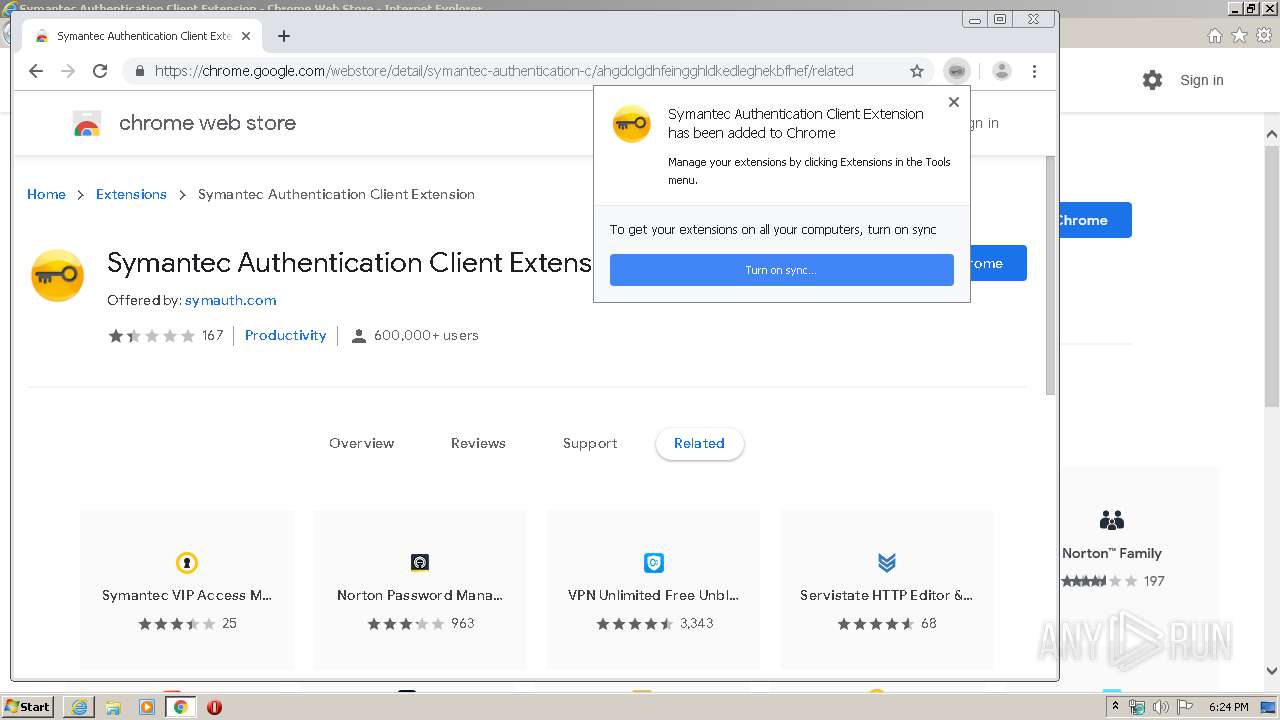1280x720 pixels.
Task: Click the system clock showing 6:24 PM
Action: [1228, 707]
